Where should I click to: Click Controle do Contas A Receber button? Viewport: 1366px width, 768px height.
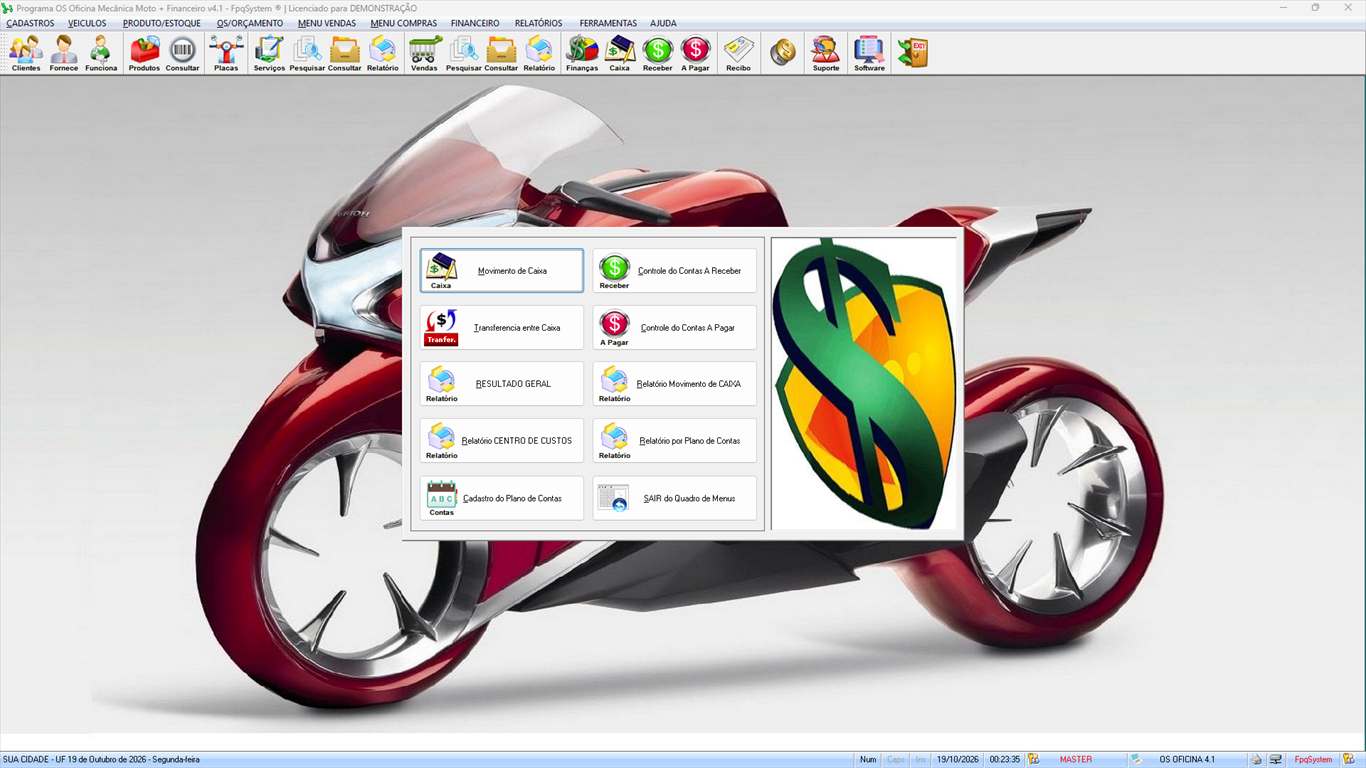pos(675,271)
